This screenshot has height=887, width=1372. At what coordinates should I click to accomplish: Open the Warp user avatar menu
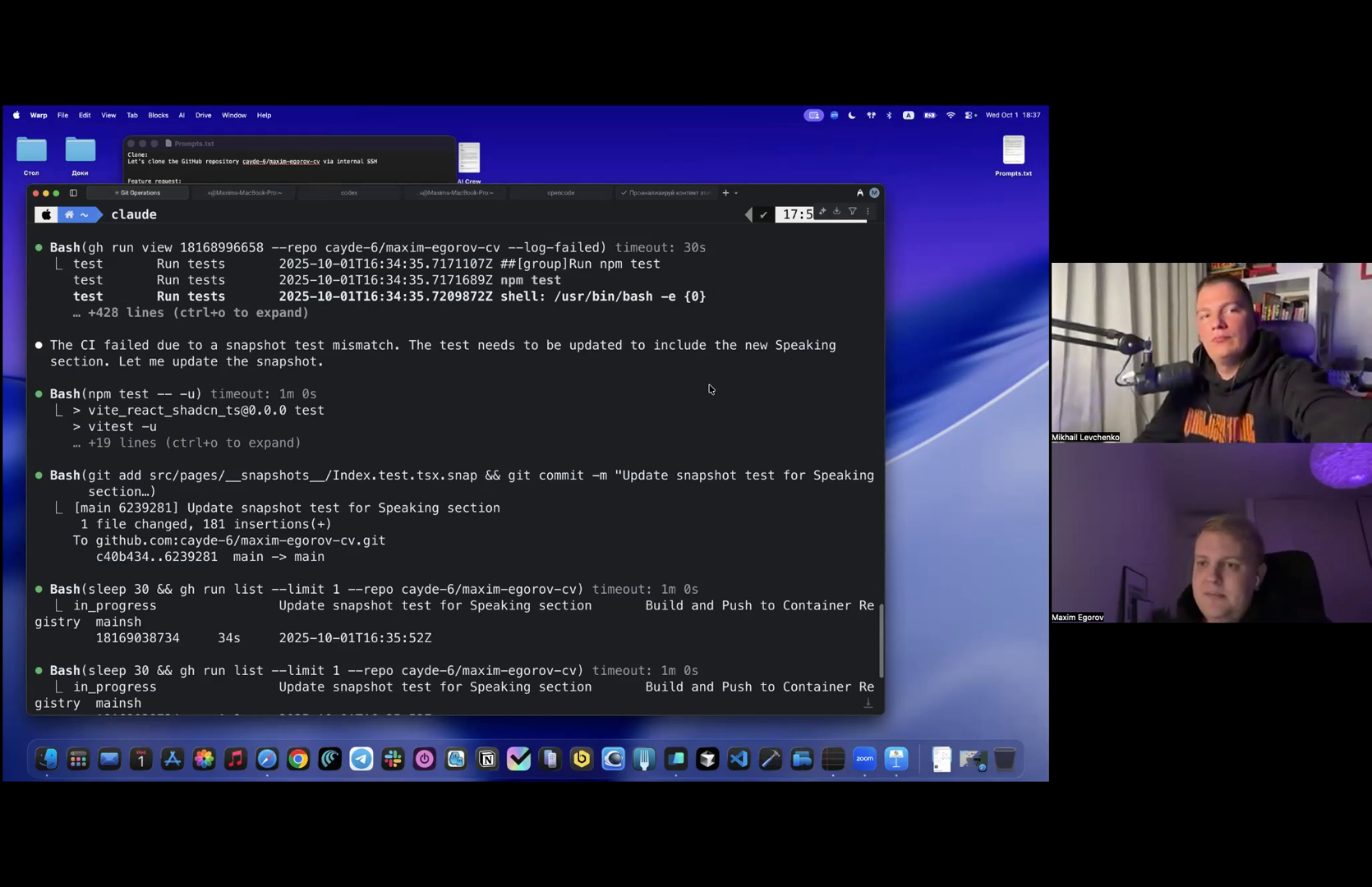[x=874, y=193]
